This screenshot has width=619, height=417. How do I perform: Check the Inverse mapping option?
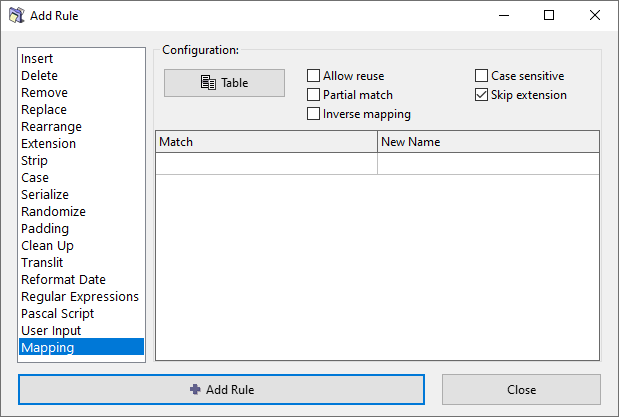pos(314,114)
